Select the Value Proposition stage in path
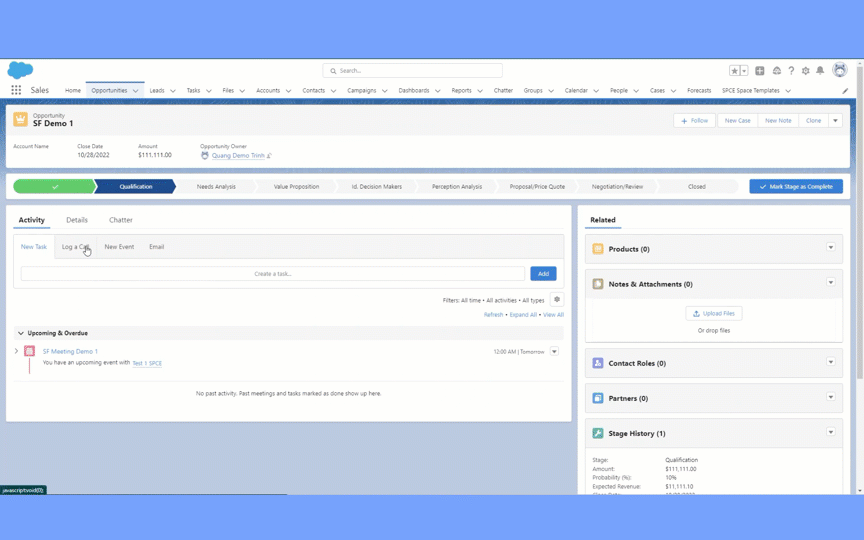The height and width of the screenshot is (540, 864). point(296,187)
